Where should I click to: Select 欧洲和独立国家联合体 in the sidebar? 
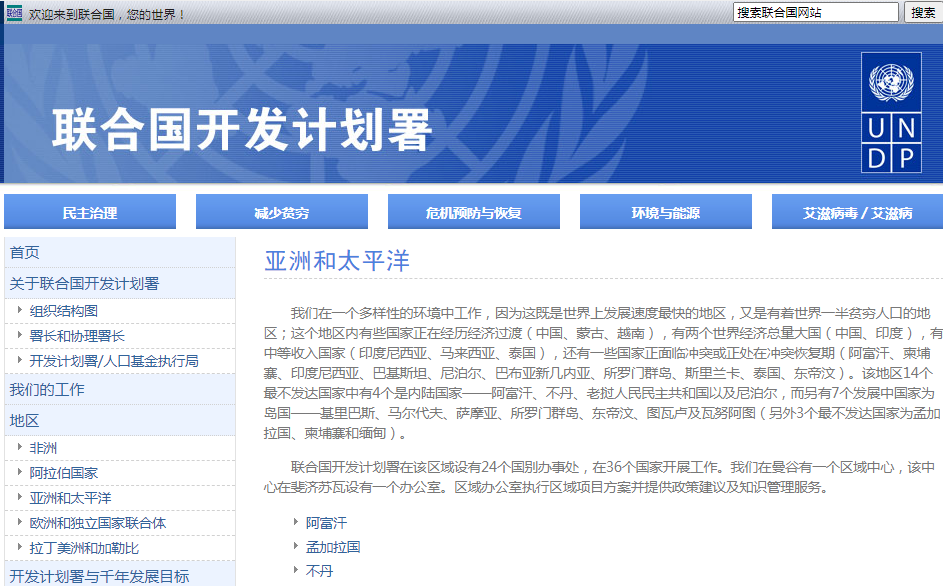tap(98, 523)
